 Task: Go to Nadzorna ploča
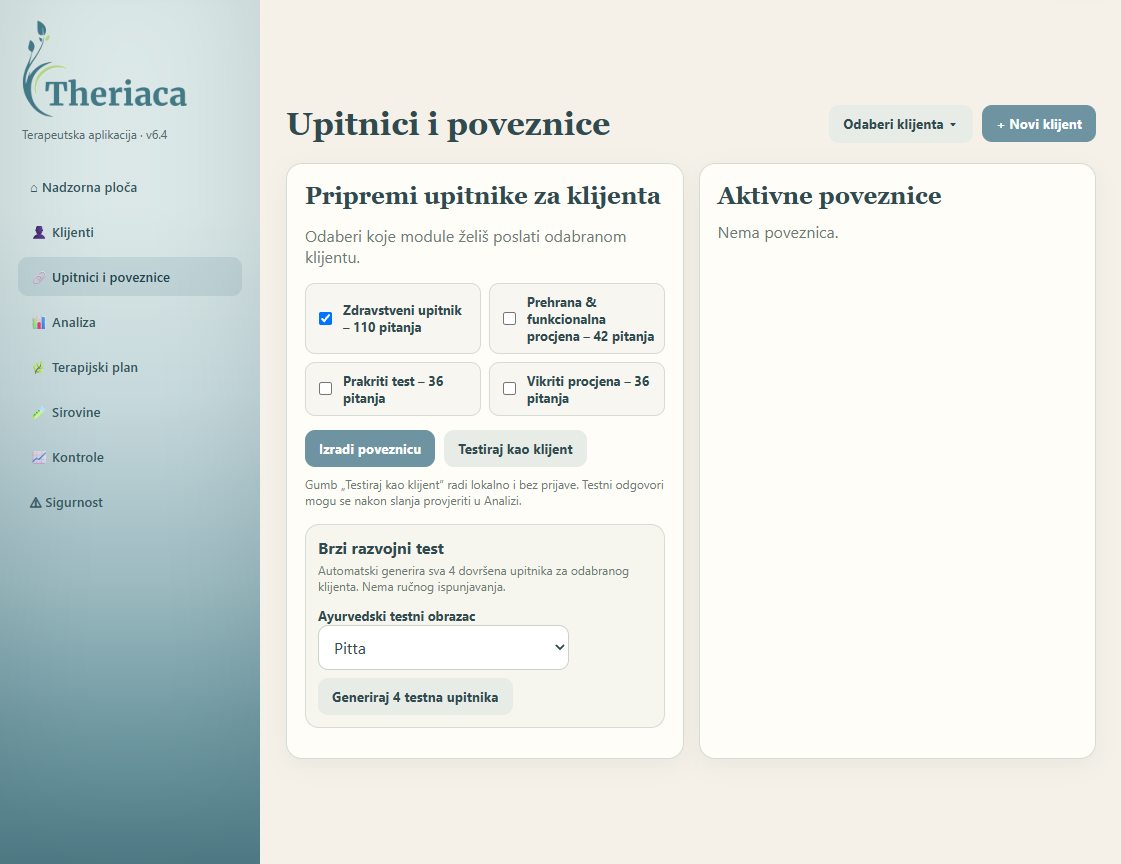pos(130,187)
